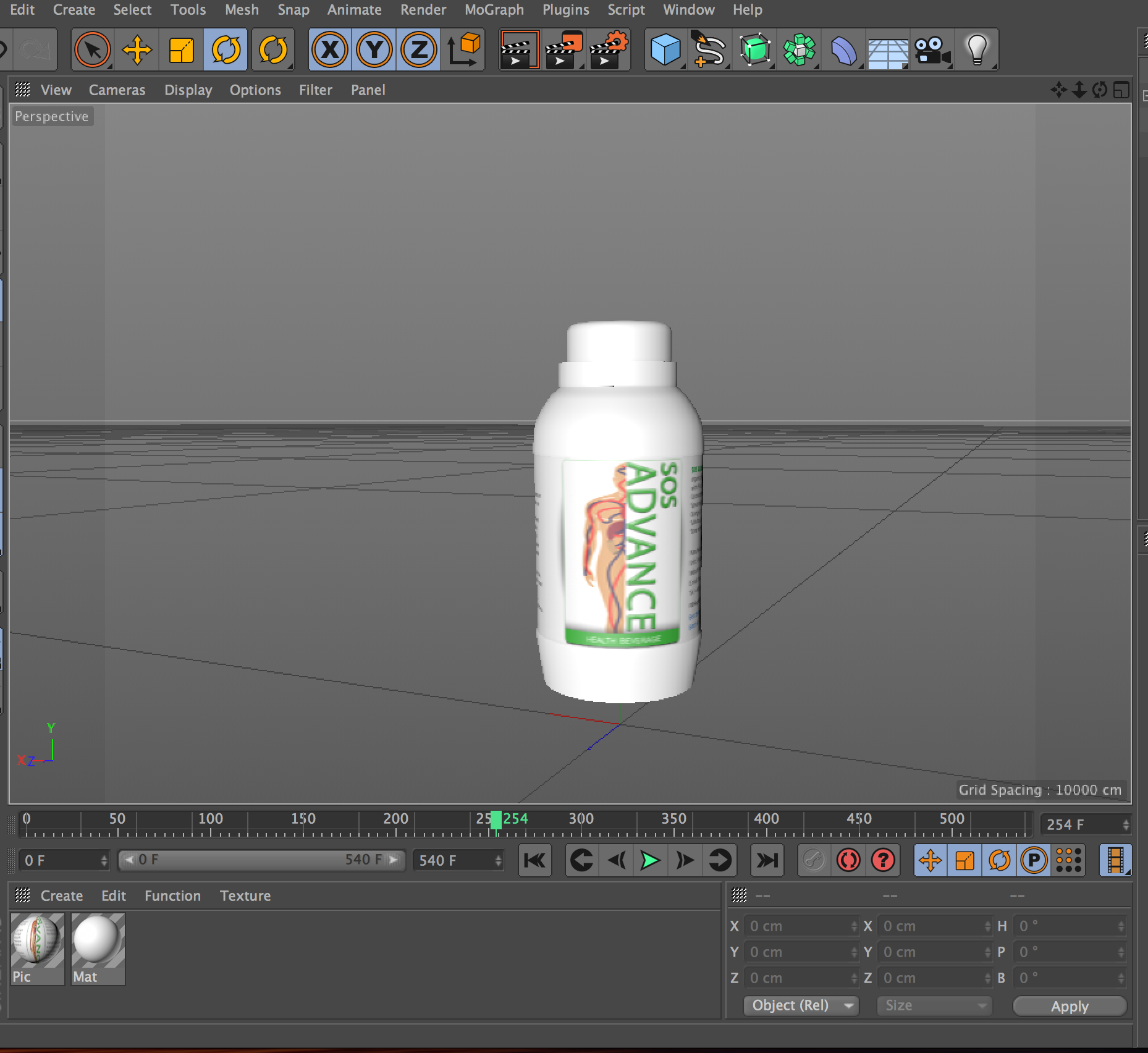Step to previous frame

pyautogui.click(x=617, y=860)
